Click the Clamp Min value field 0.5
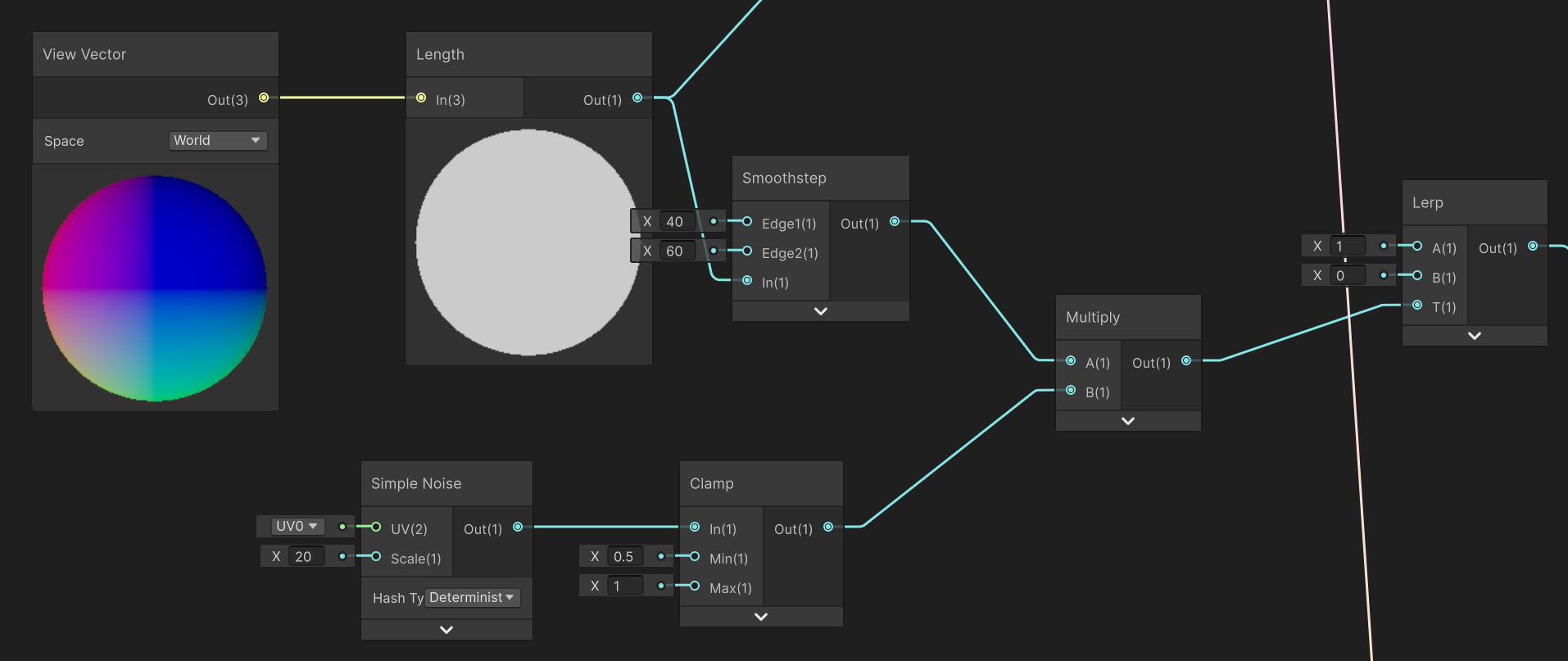The width and height of the screenshot is (1568, 661). click(x=625, y=557)
